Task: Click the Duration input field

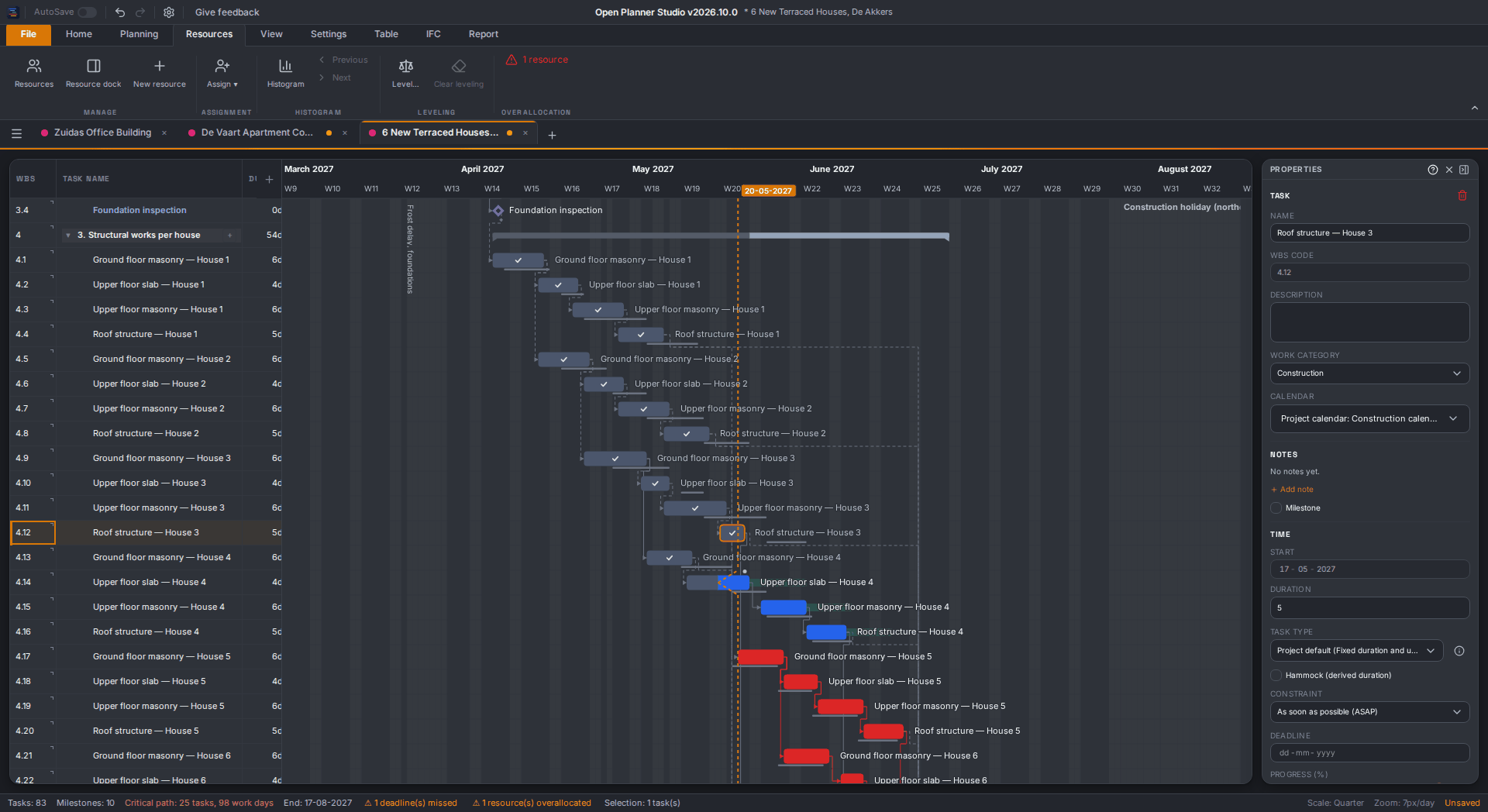Action: 1369,608
